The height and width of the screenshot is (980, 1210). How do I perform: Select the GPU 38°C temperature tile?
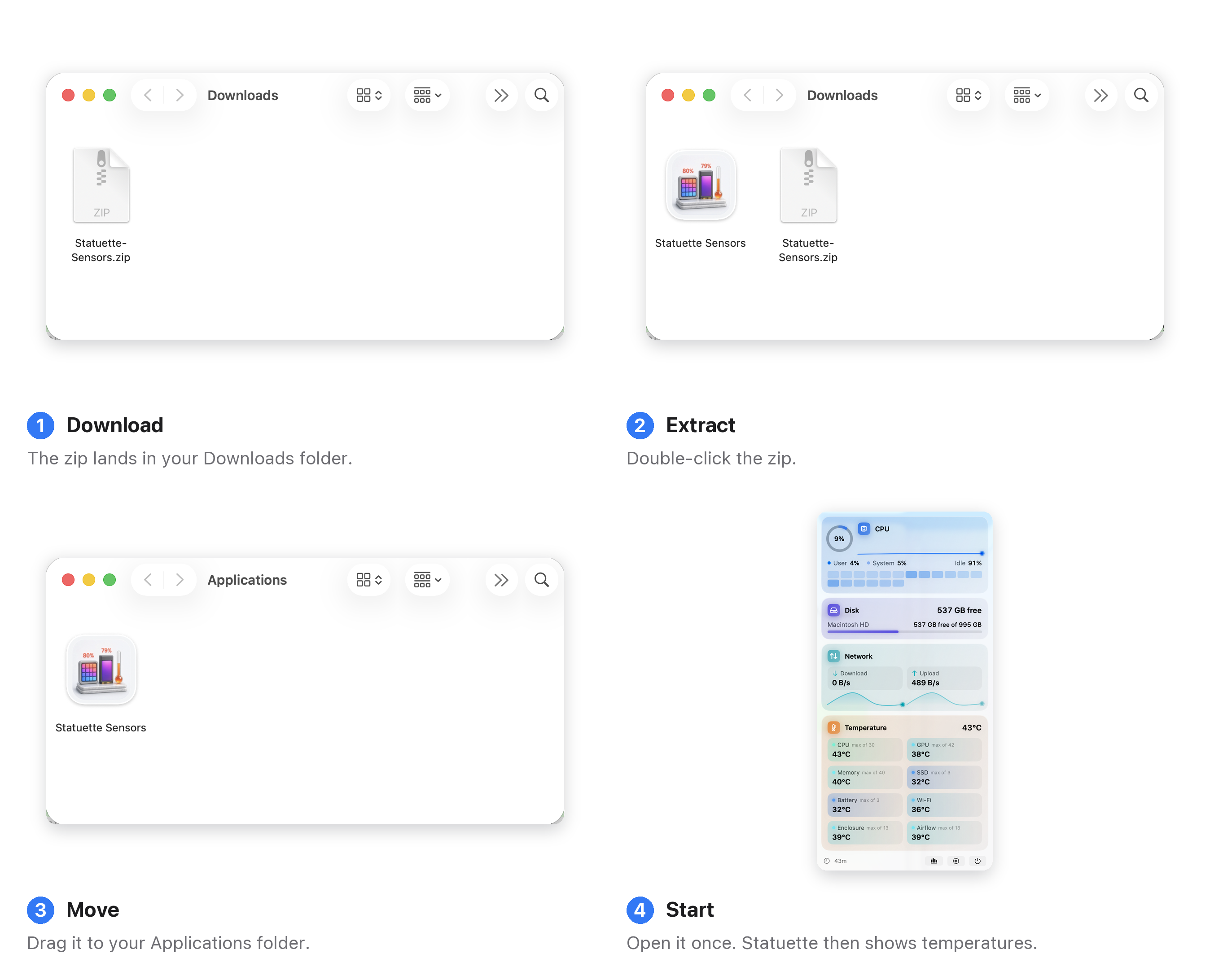(x=943, y=749)
